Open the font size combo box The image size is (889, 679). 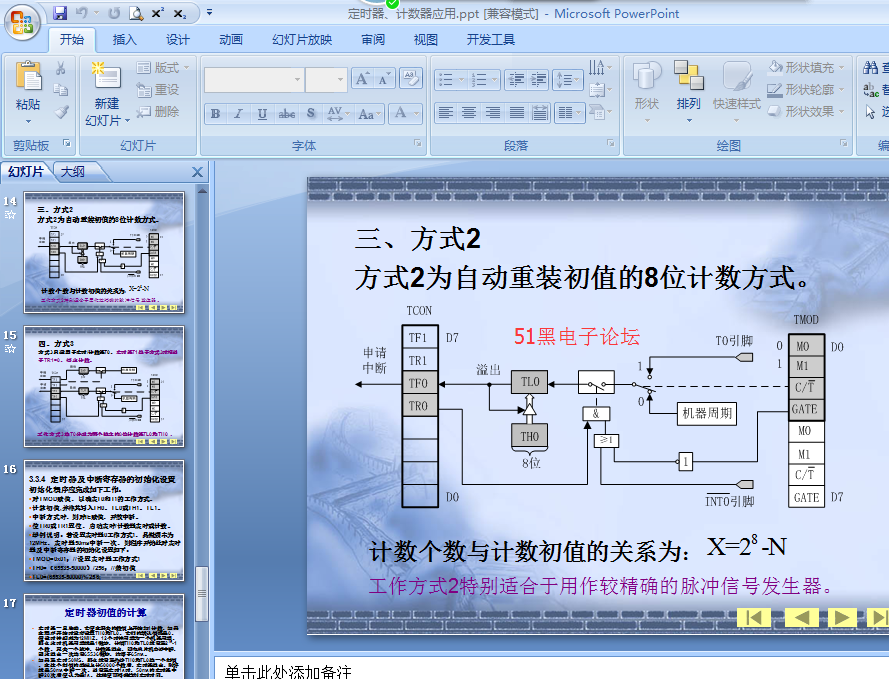pyautogui.click(x=326, y=80)
